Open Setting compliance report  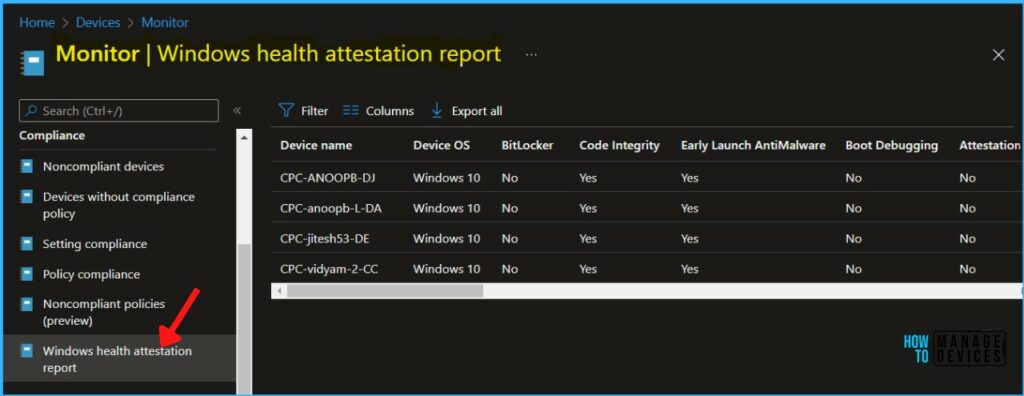click(95, 244)
